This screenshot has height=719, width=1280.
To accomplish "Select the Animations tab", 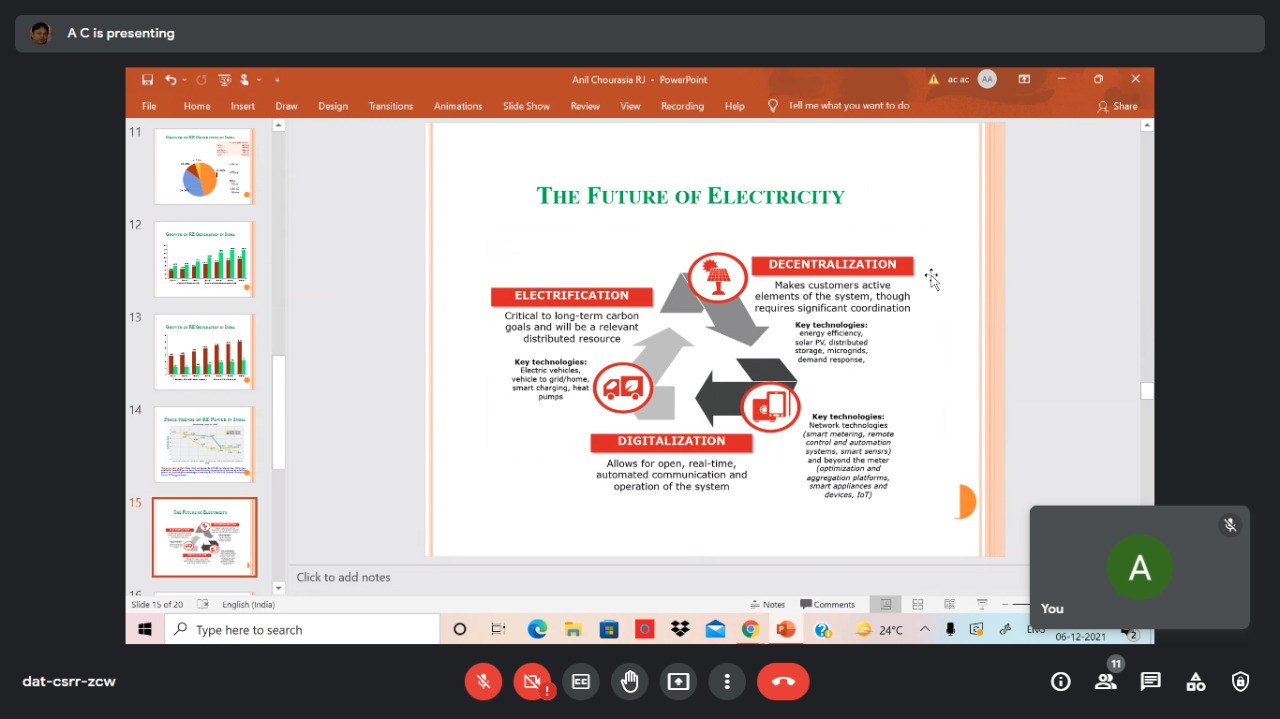I will tap(458, 106).
